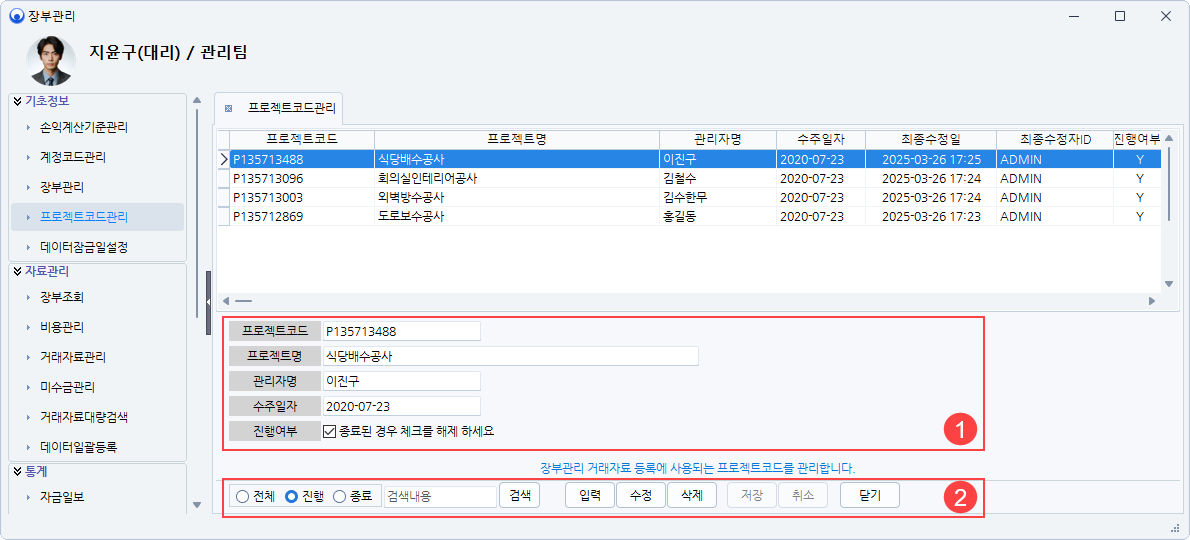Uncheck the 진행여부 checkbox
The width and height of the screenshot is (1190, 540).
tap(330, 431)
